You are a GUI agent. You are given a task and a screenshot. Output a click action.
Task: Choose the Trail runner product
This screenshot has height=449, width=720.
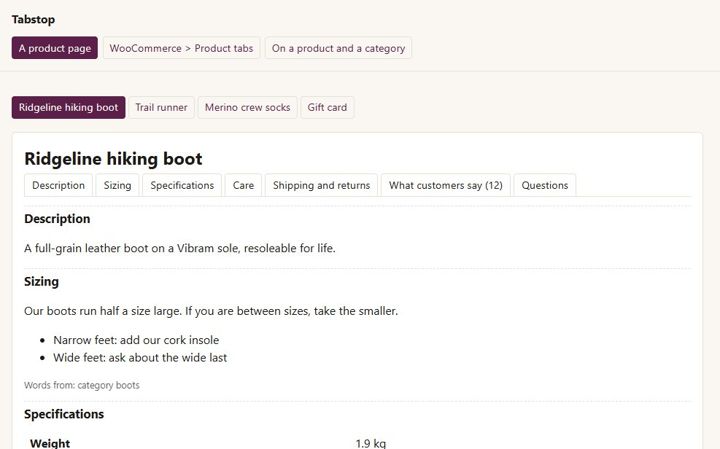click(x=161, y=107)
